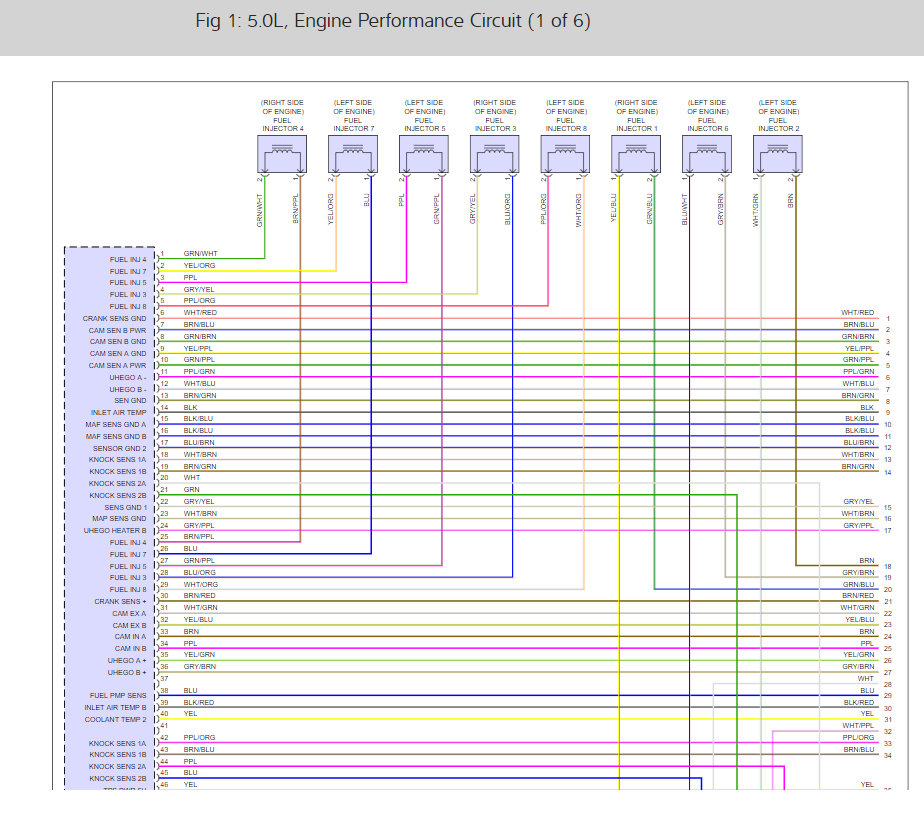Click the UHEGO B - pin label
Screen dimensions: 924x814
click(x=127, y=390)
